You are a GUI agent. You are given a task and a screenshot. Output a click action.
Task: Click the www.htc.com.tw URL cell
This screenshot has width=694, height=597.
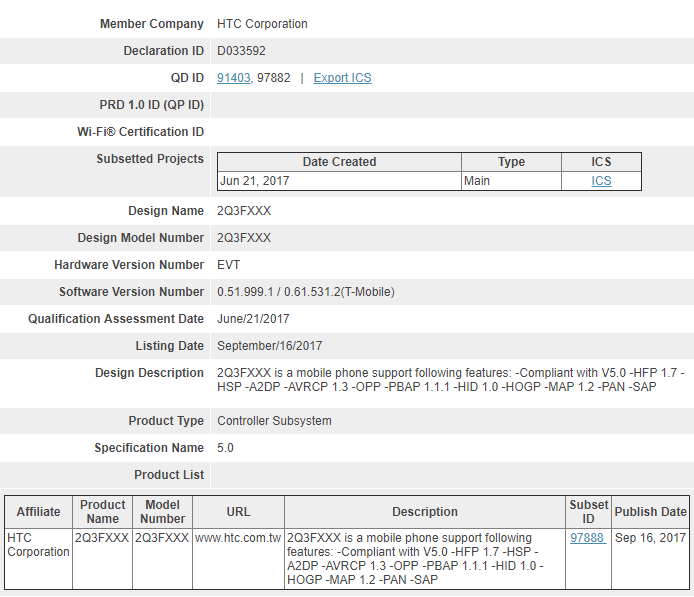(x=238, y=537)
